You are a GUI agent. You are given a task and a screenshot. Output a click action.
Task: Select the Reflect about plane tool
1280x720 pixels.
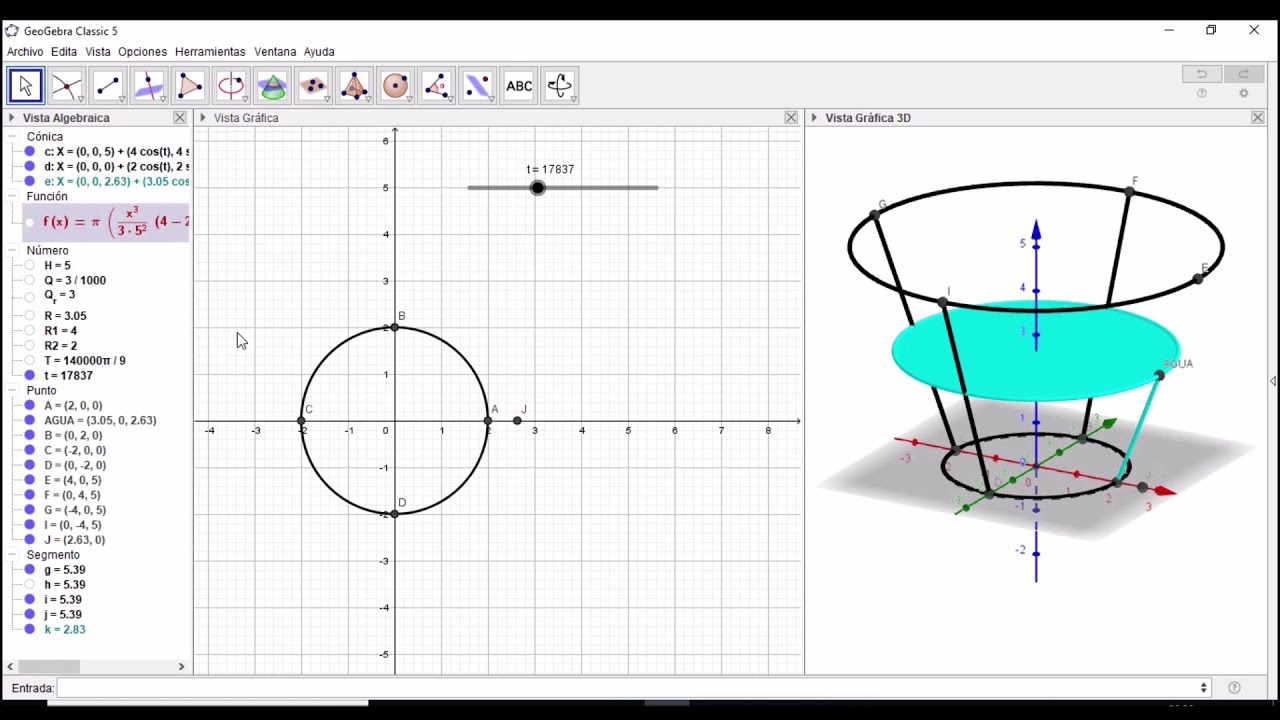pyautogui.click(x=477, y=86)
